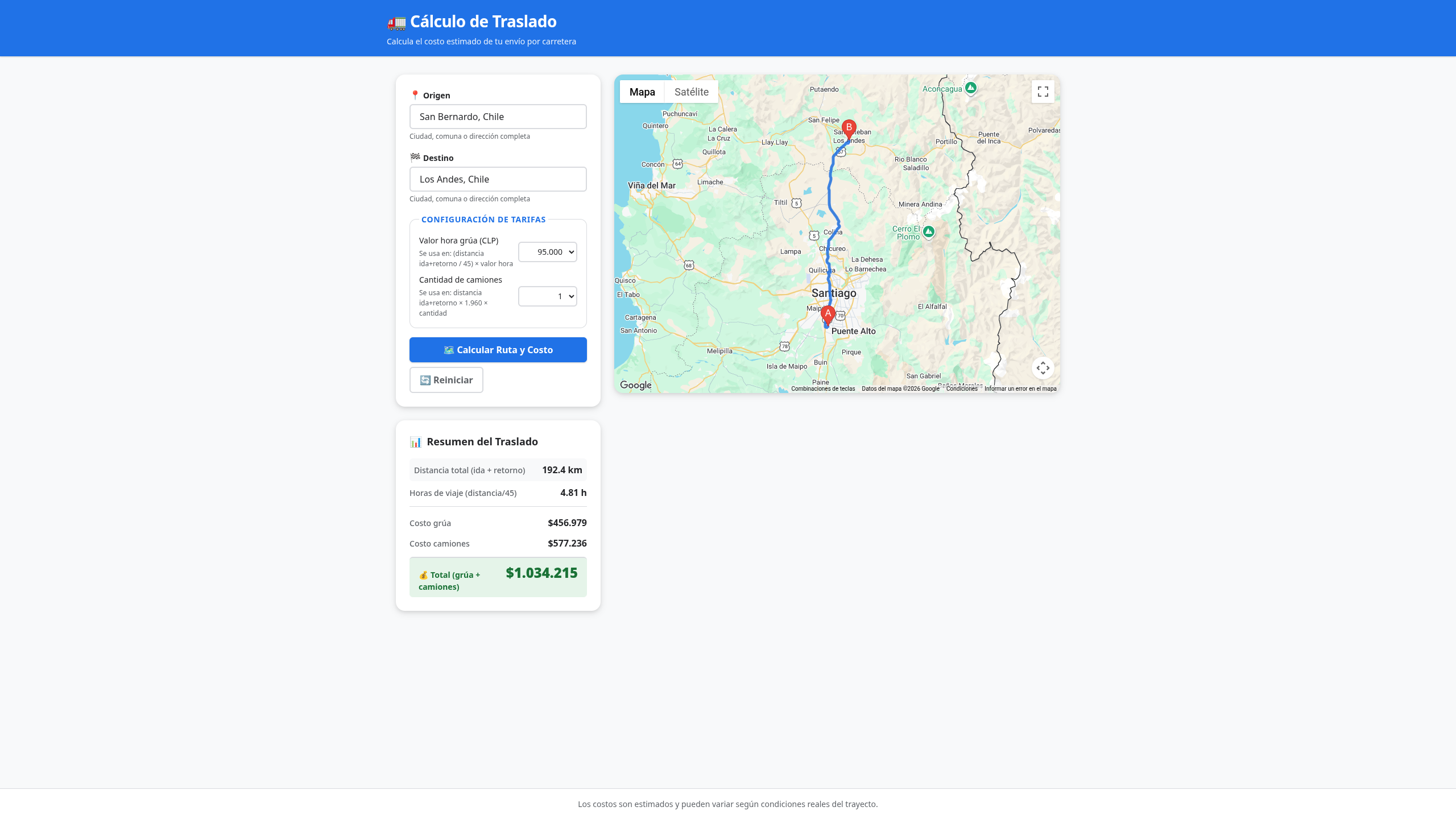This screenshot has width=1456, height=819.
Task: Click Calcular Ruta y Costo button
Action: point(498,350)
